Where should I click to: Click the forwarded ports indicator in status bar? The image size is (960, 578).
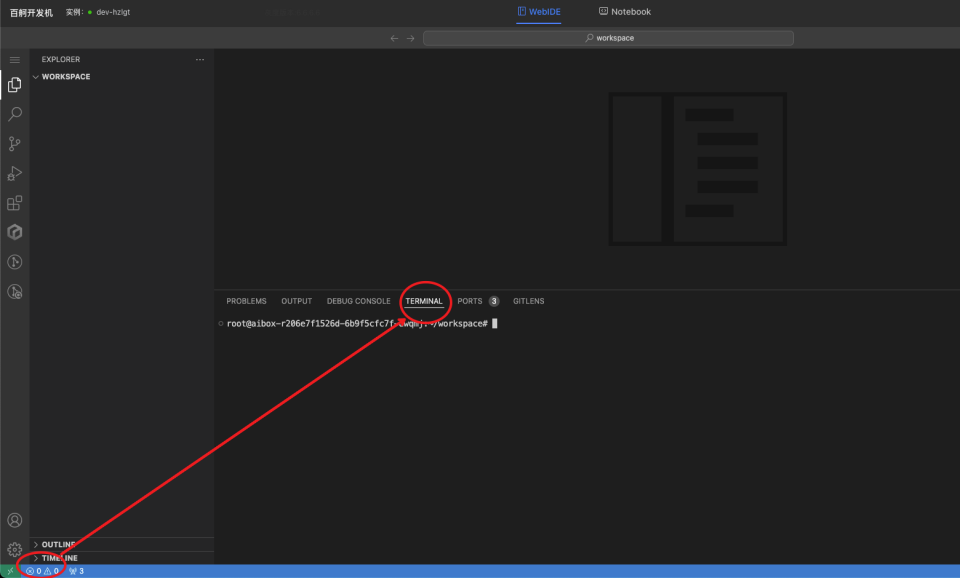tap(76, 571)
